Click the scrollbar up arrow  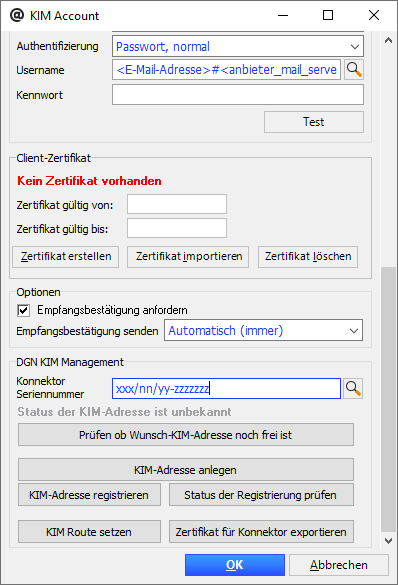(388, 40)
